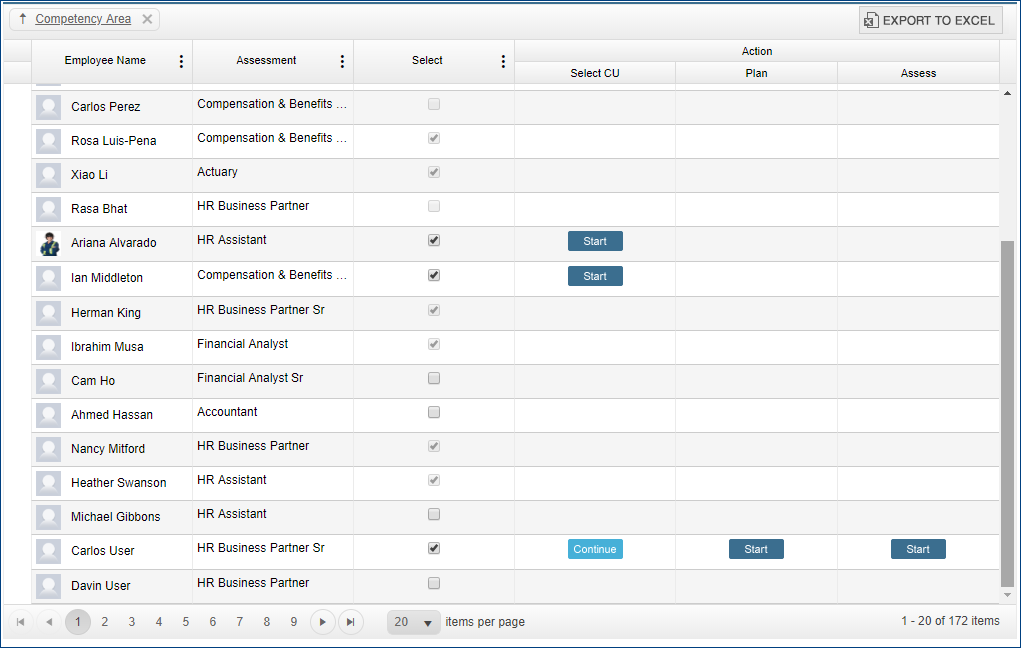Open the Select column menu
Screen dimensions: 1021x648
tap(503, 61)
